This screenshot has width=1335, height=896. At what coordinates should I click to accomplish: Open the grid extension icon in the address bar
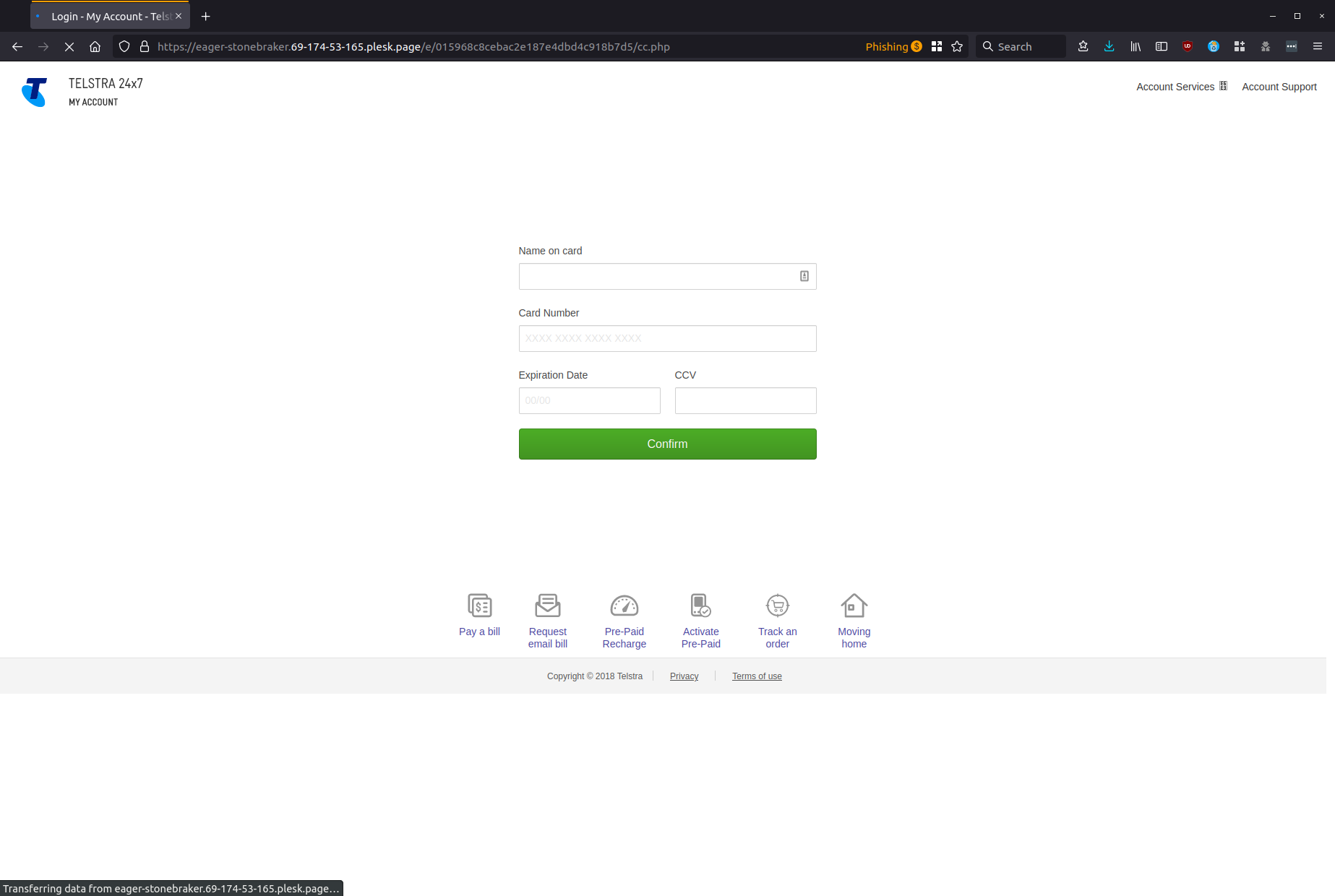pyautogui.click(x=937, y=46)
